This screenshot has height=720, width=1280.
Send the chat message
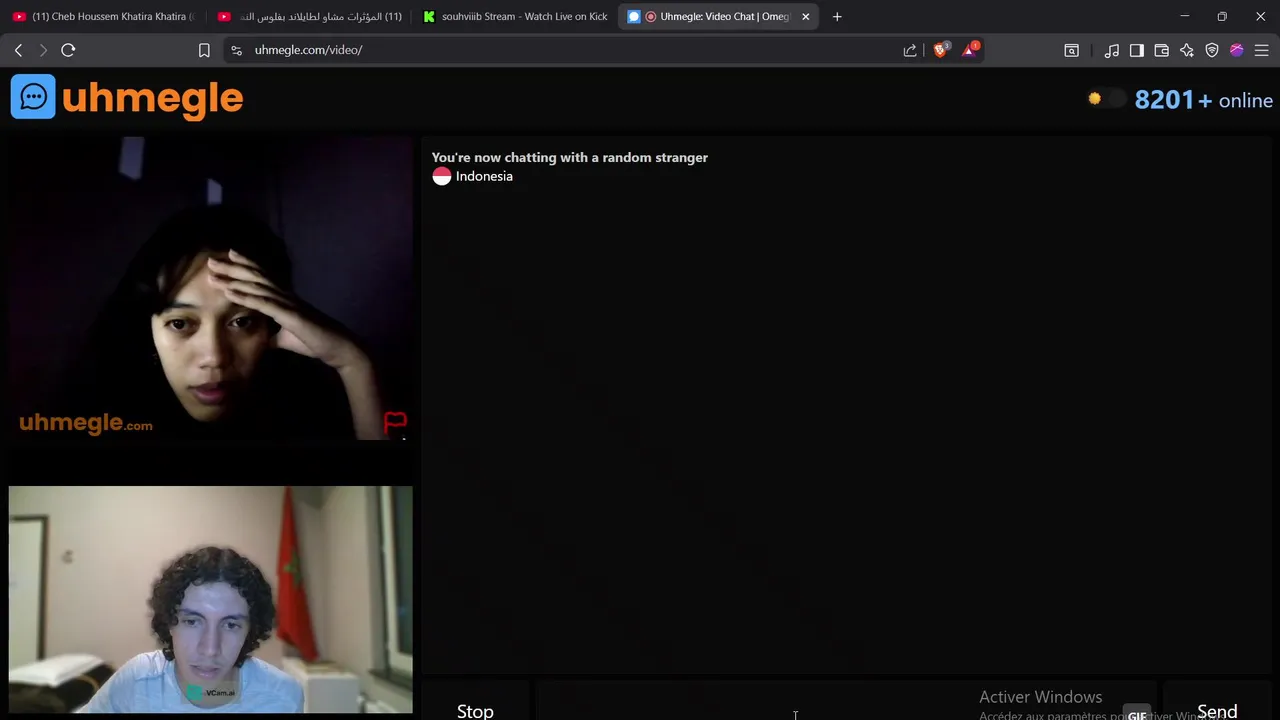1217,704
